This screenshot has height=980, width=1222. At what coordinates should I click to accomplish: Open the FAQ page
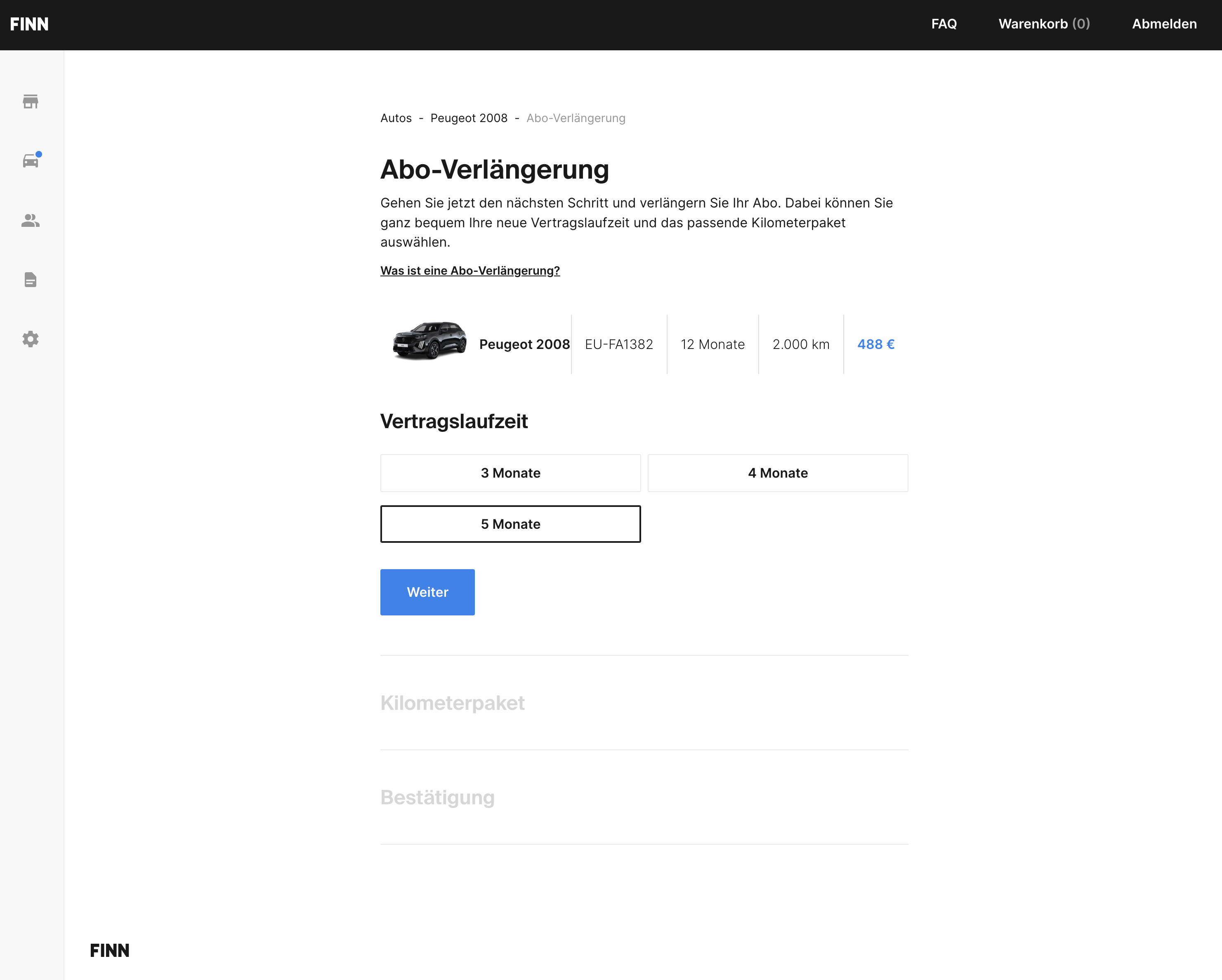point(944,24)
